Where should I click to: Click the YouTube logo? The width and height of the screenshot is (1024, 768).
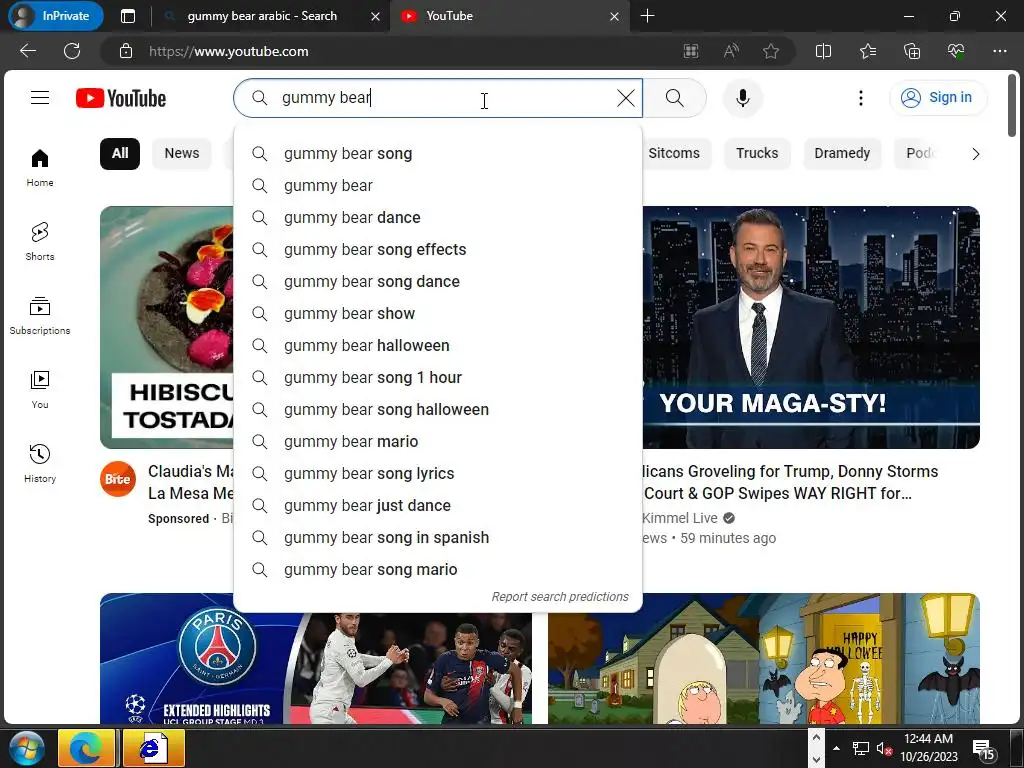tap(121, 98)
